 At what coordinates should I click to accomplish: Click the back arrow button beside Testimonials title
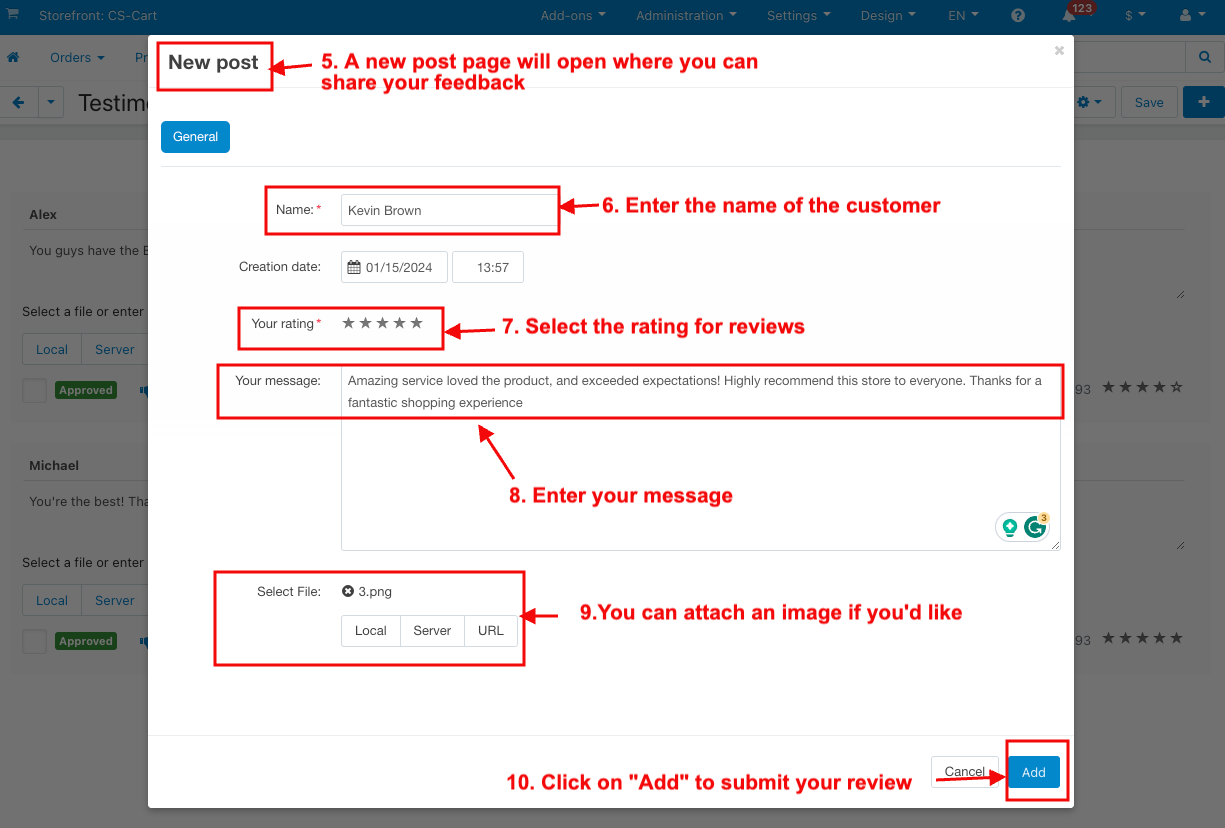coord(18,102)
